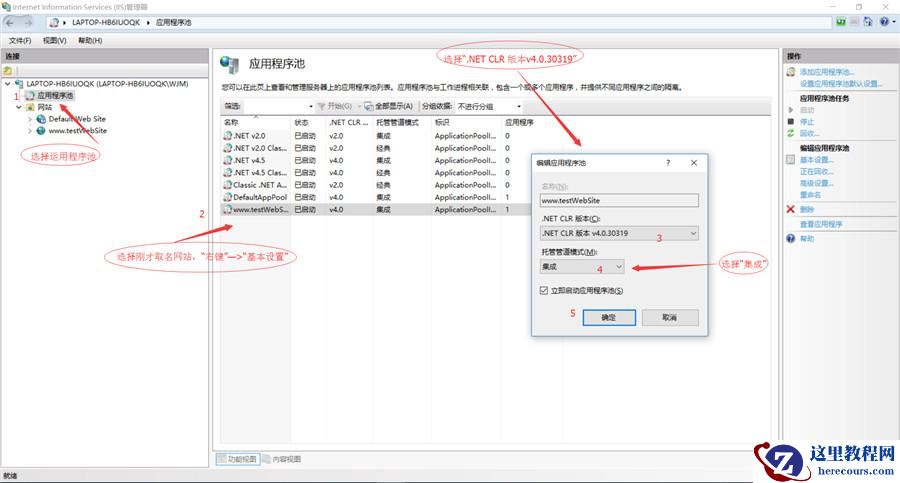The width and height of the screenshot is (900, 483).
Task: Open the 帮助(H) menu
Action: coord(90,41)
